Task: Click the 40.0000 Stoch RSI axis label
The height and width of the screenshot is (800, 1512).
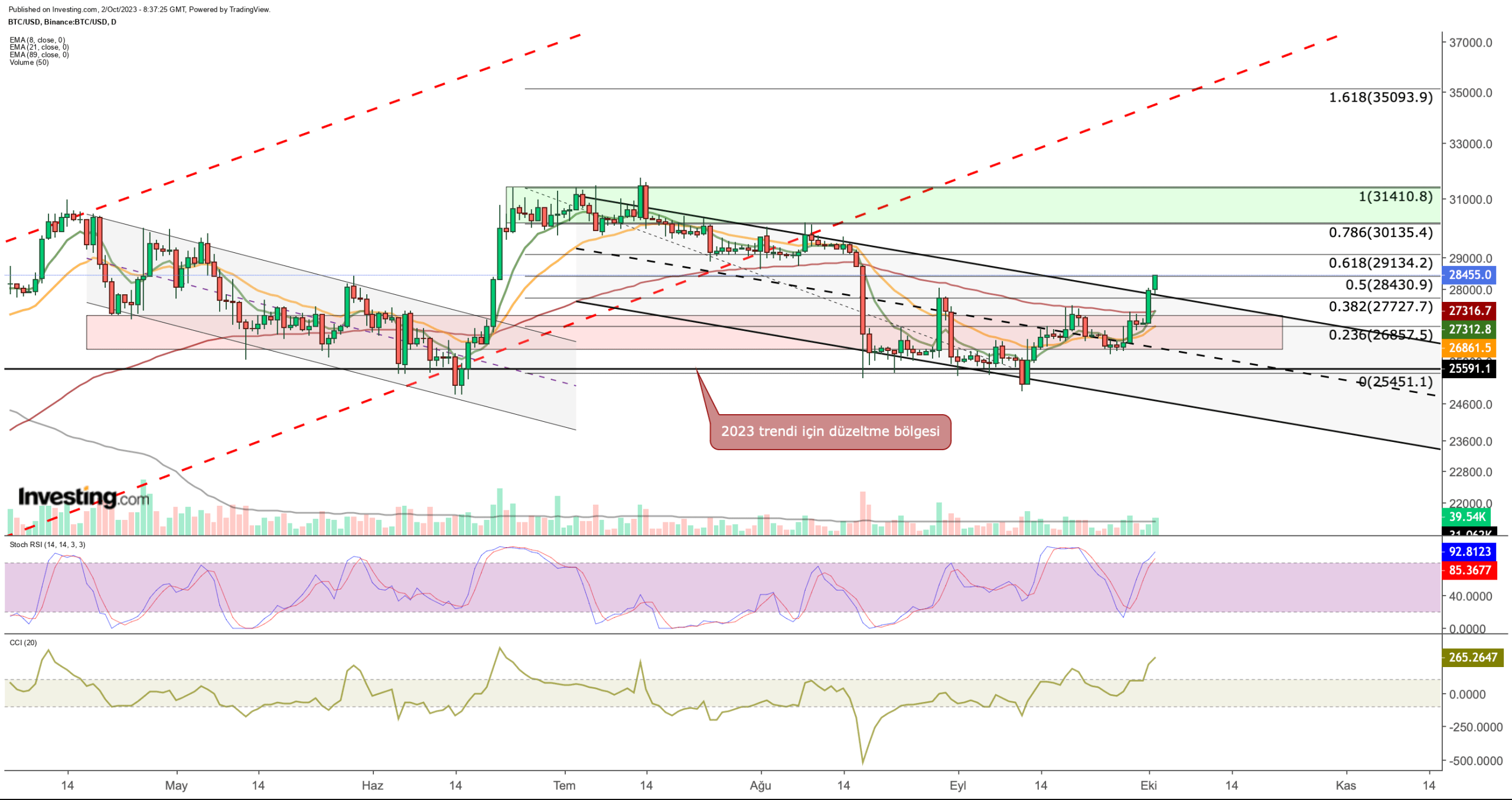Action: [1471, 597]
